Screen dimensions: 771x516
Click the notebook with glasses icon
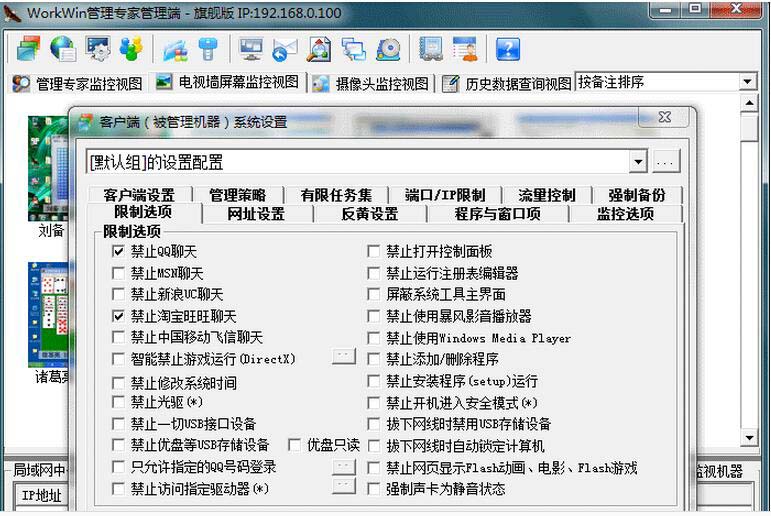(x=431, y=49)
